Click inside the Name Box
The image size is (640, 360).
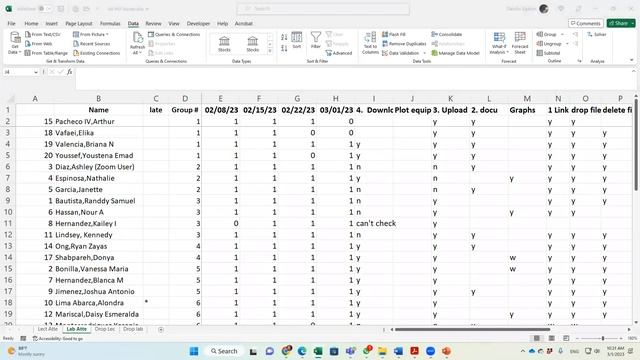click(18, 72)
